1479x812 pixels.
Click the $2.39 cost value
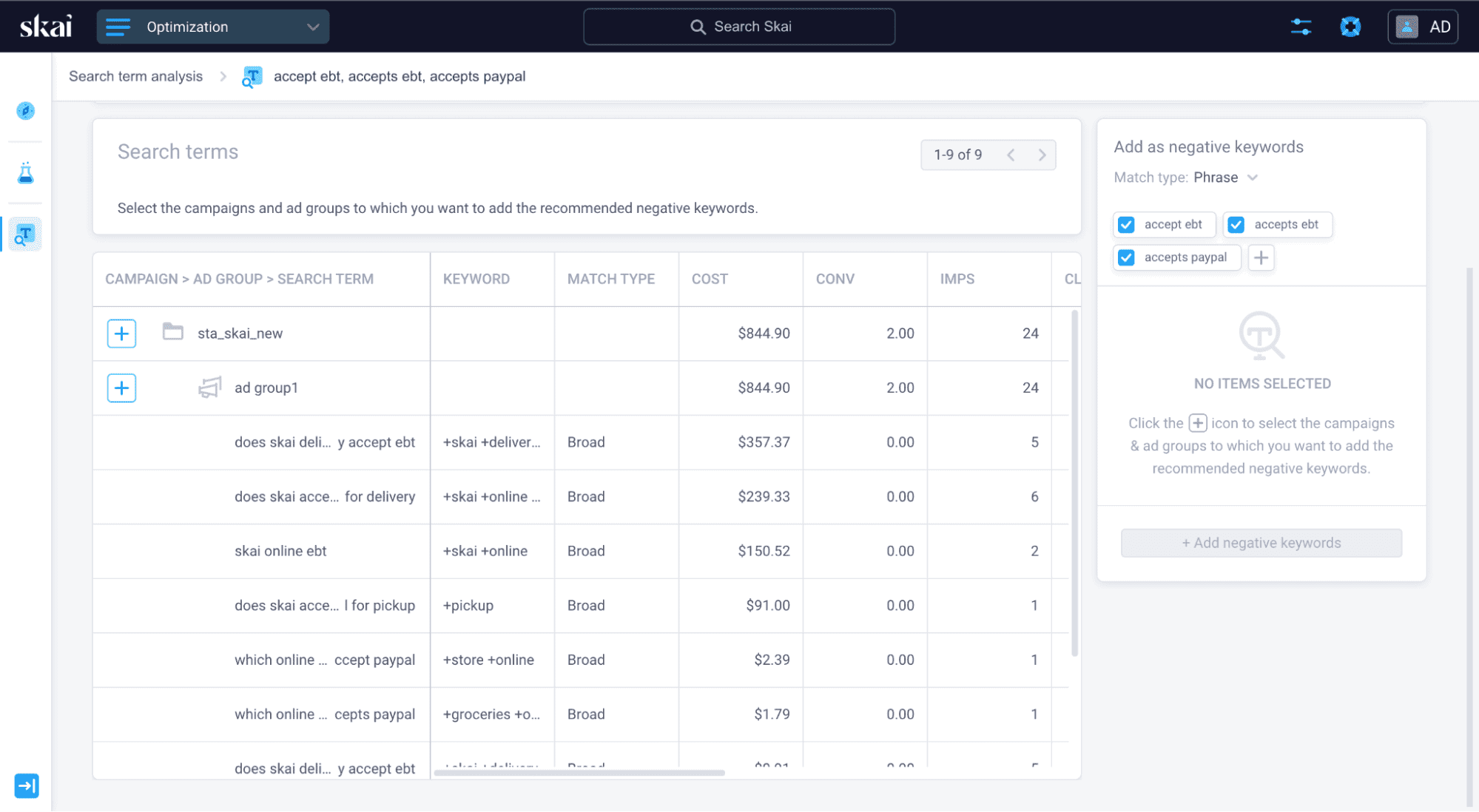772,660
